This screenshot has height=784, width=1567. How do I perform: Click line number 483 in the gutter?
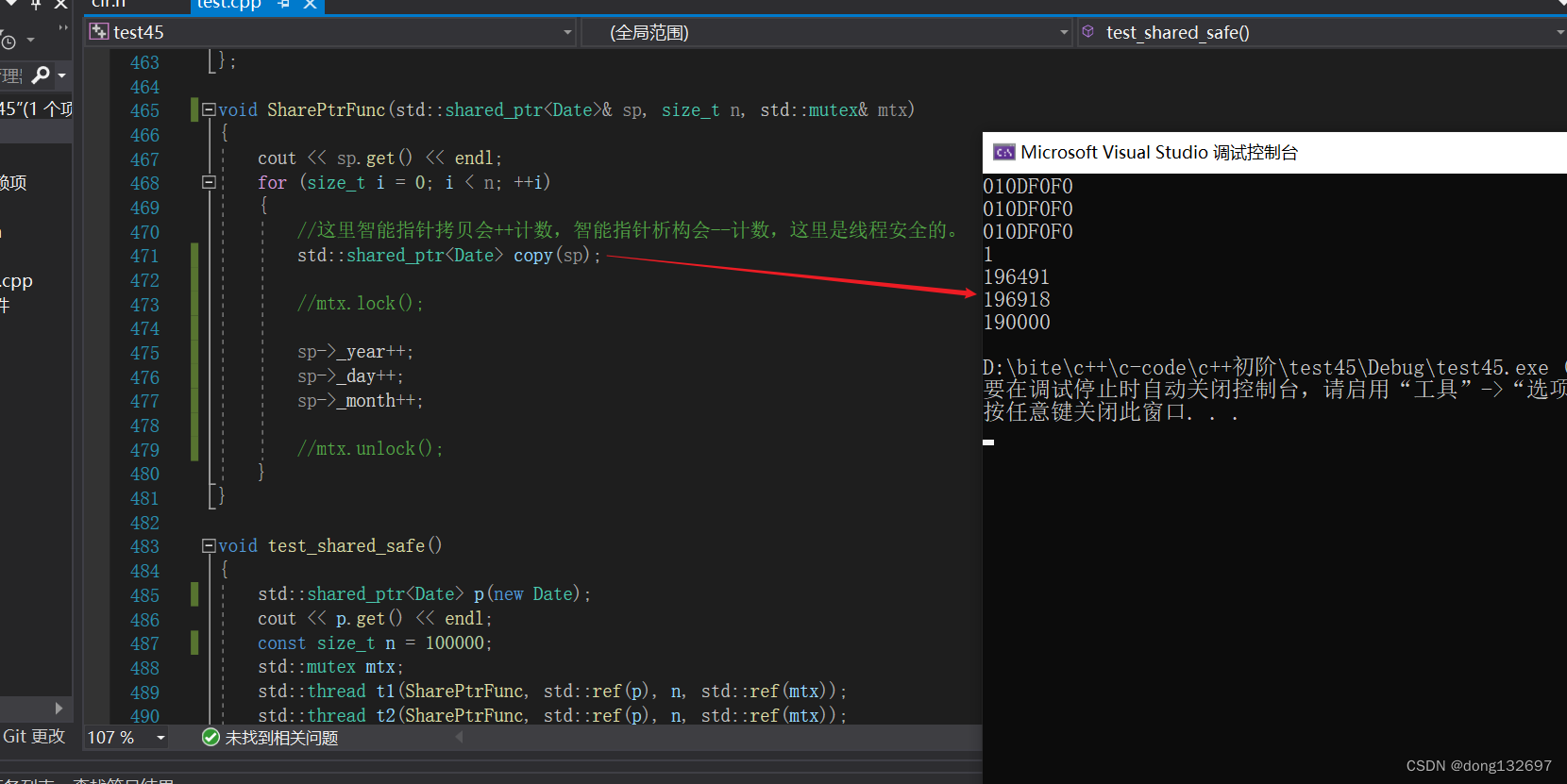click(144, 546)
